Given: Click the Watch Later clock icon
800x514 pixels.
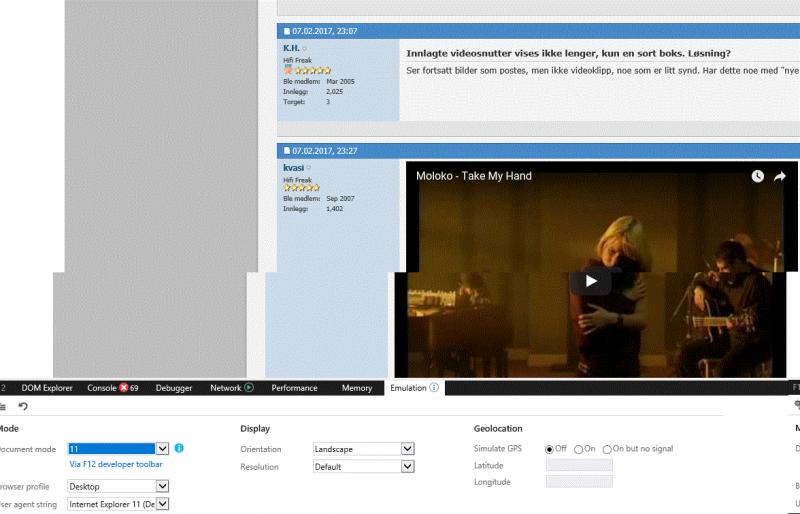Looking at the screenshot, I should coord(758,176).
